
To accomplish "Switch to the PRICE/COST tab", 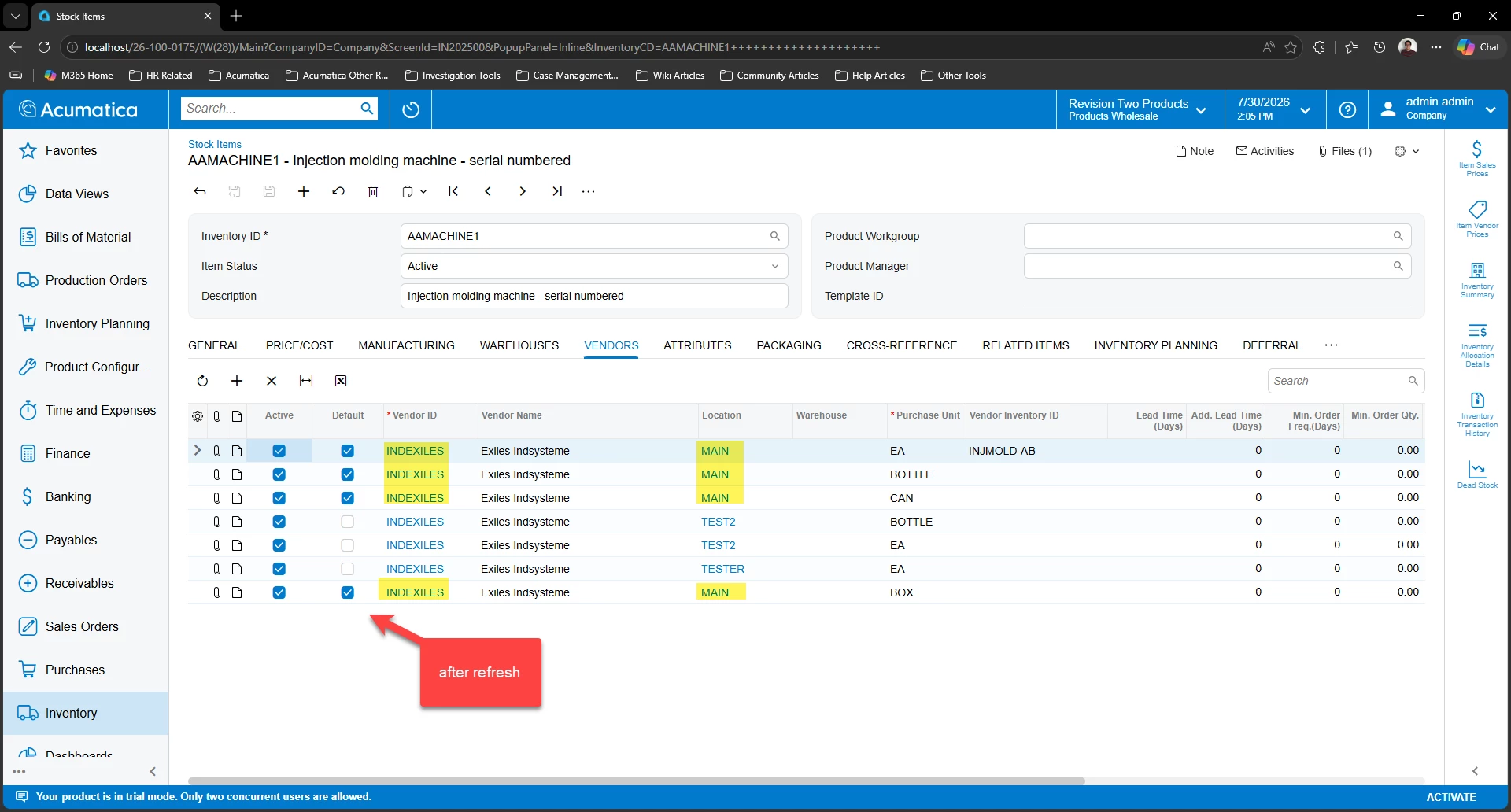I will [x=299, y=345].
